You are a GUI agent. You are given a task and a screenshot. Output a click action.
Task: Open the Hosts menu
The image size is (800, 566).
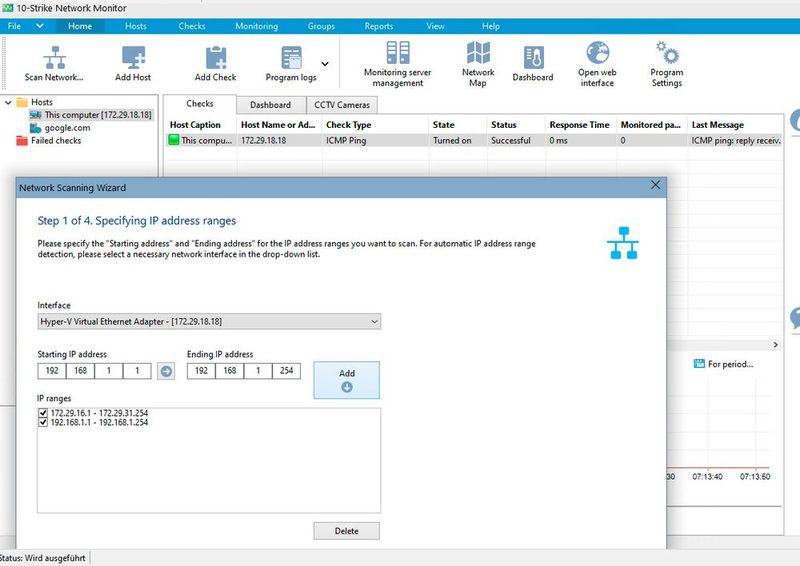(x=136, y=26)
